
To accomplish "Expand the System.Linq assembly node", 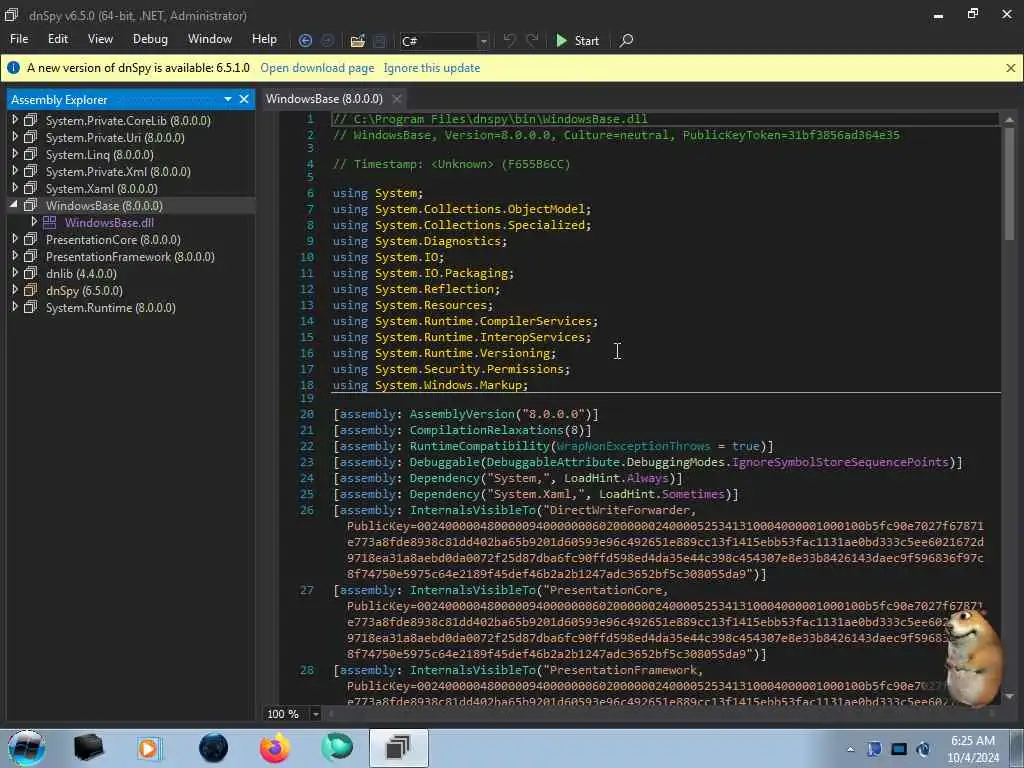I will point(14,153).
